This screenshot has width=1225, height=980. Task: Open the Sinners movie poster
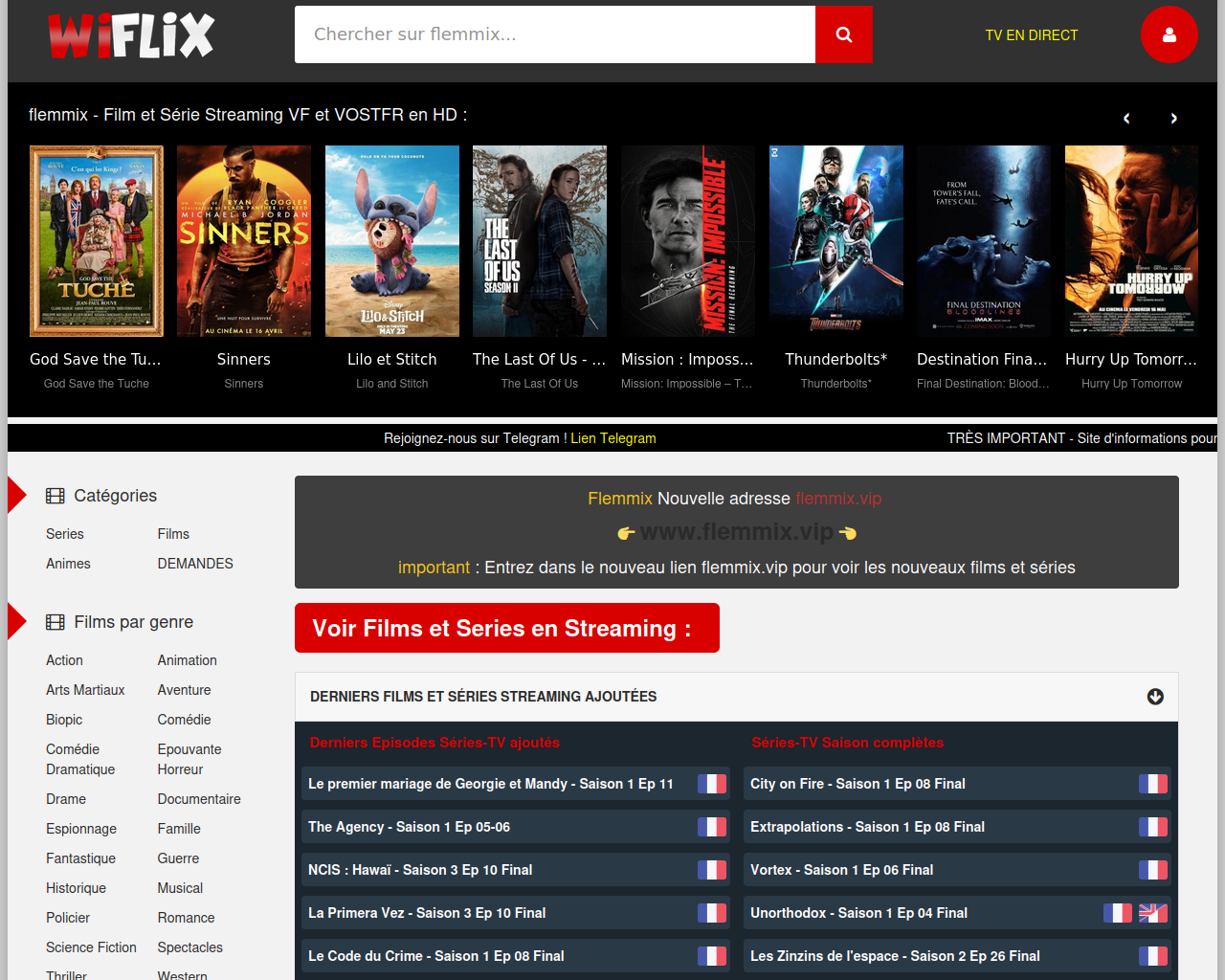click(x=244, y=241)
